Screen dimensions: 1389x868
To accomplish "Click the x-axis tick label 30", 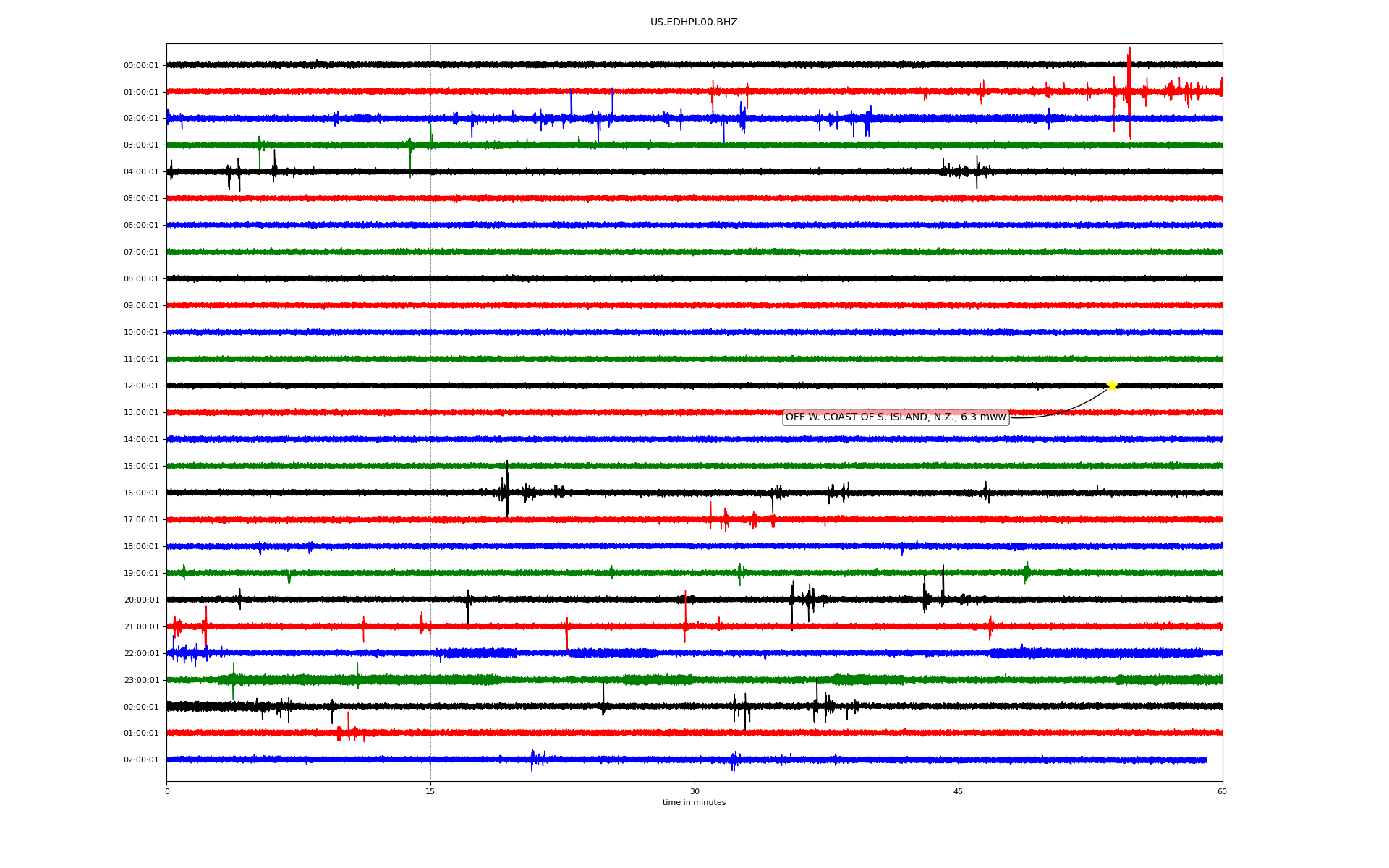I will [x=694, y=792].
